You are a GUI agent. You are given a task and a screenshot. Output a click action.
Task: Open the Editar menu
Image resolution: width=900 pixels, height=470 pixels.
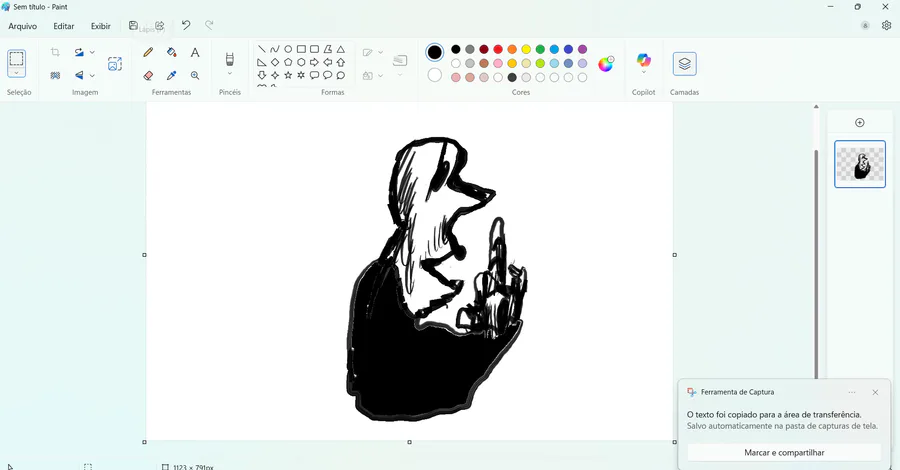click(64, 26)
